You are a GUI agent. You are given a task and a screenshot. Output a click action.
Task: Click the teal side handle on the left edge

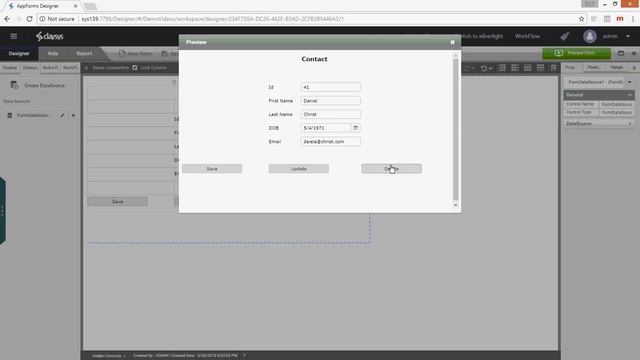[x=2, y=211]
